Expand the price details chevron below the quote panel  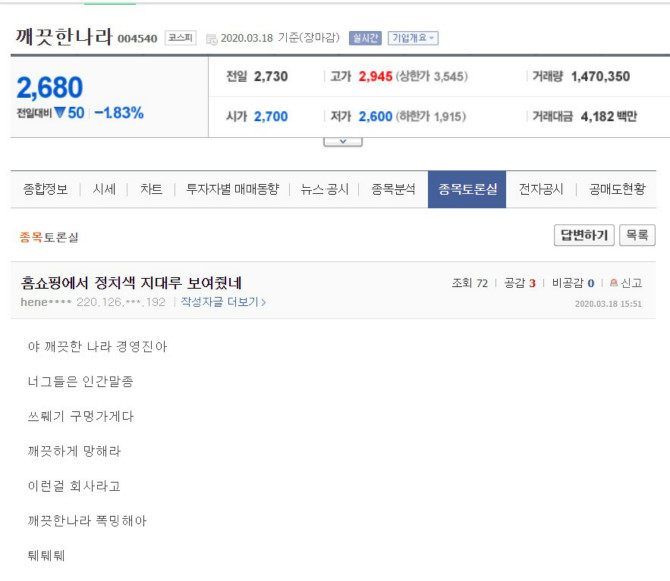pyautogui.click(x=343, y=142)
